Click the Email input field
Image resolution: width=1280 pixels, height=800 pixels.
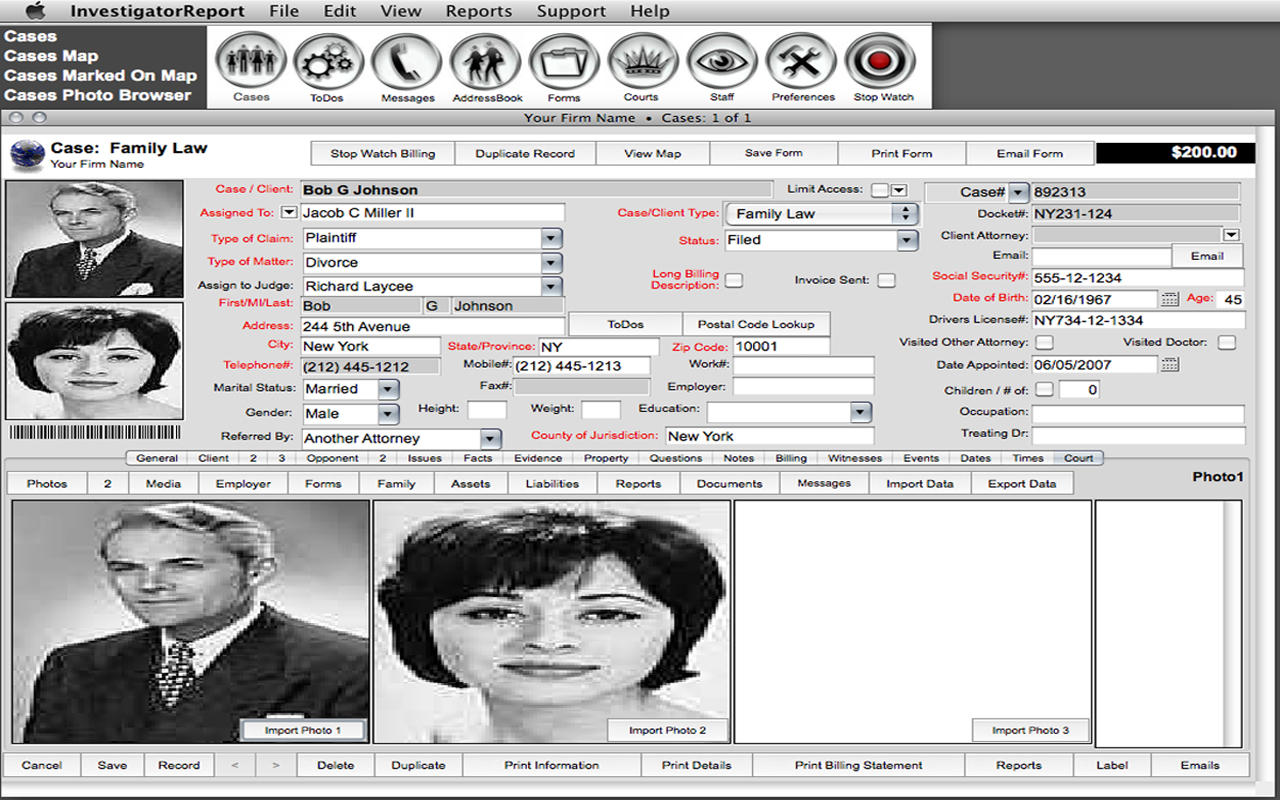[x=1102, y=256]
